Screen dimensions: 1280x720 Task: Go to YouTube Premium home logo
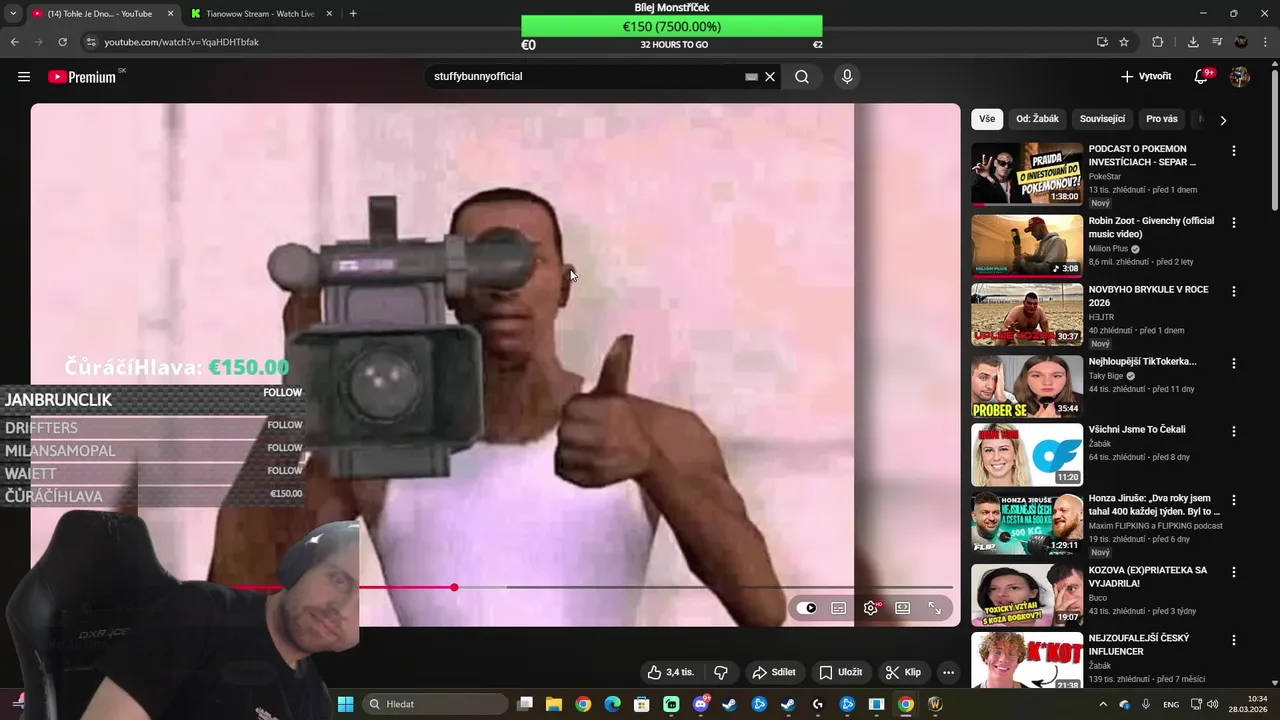tap(82, 77)
